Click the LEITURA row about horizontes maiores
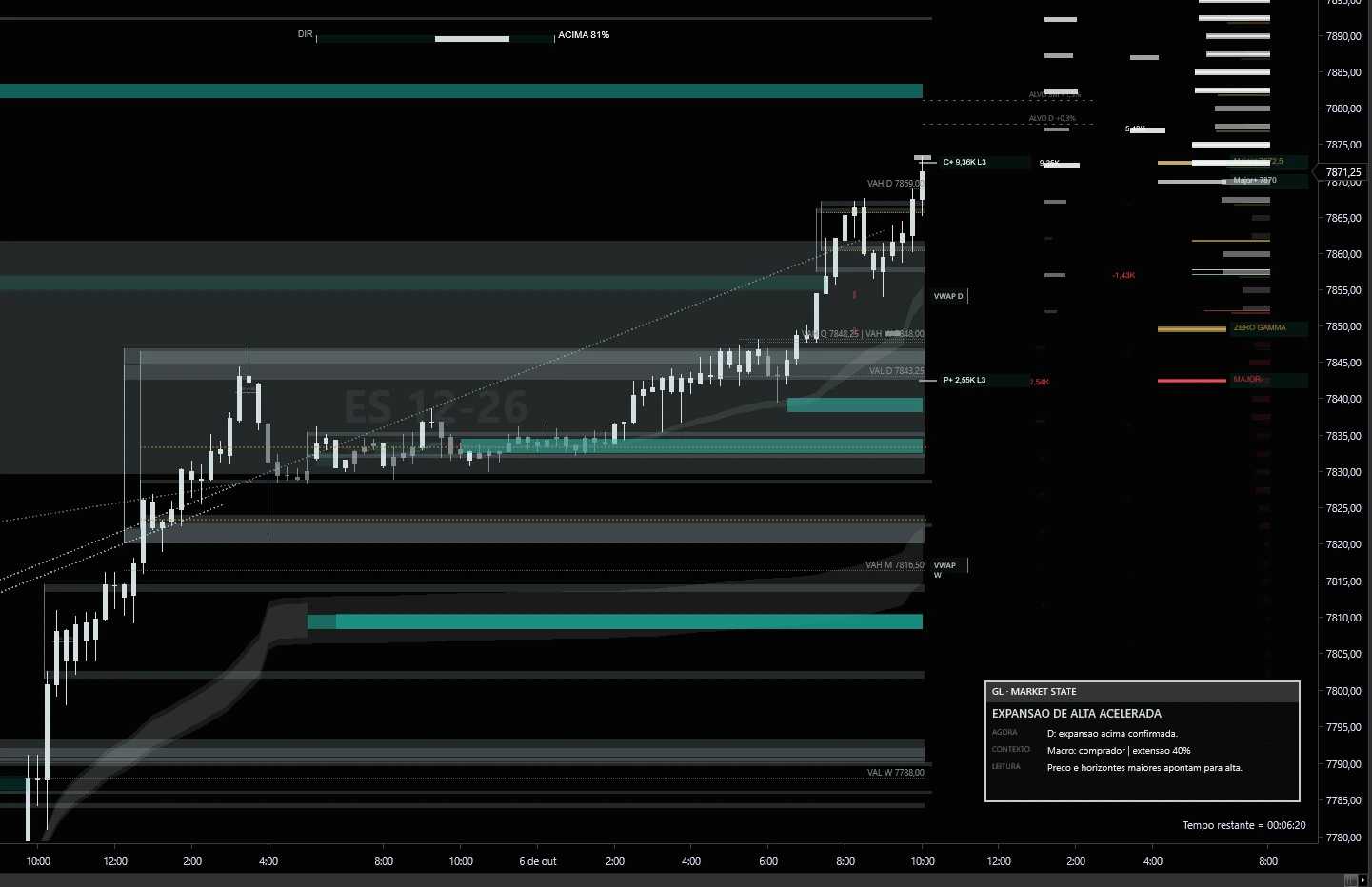This screenshot has width=1372, height=887. (x=1144, y=768)
